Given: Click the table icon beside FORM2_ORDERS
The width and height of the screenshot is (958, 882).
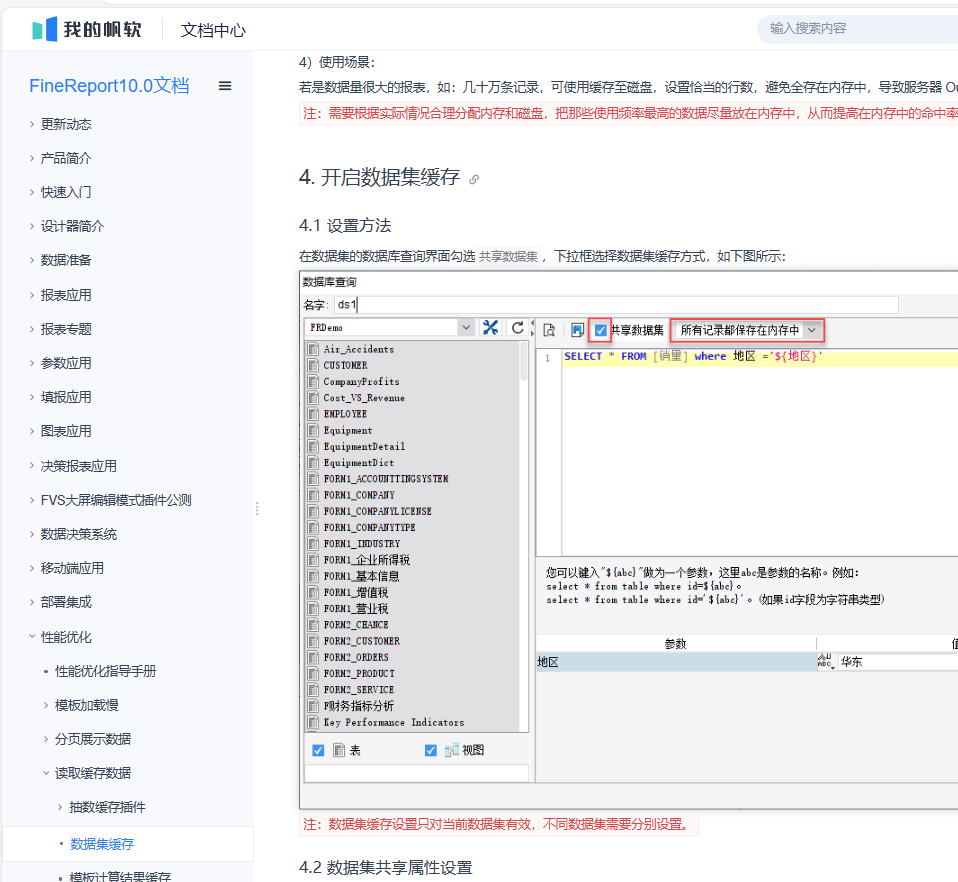Looking at the screenshot, I should pos(313,657).
